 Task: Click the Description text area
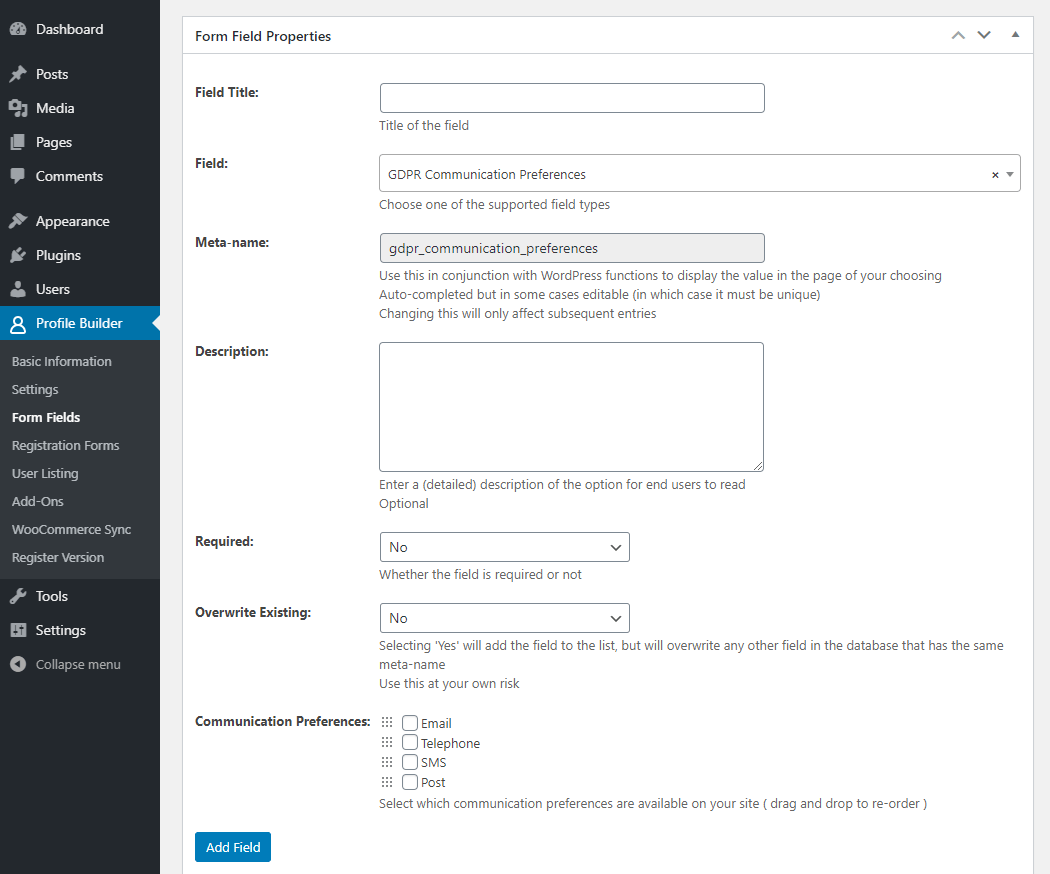point(571,407)
